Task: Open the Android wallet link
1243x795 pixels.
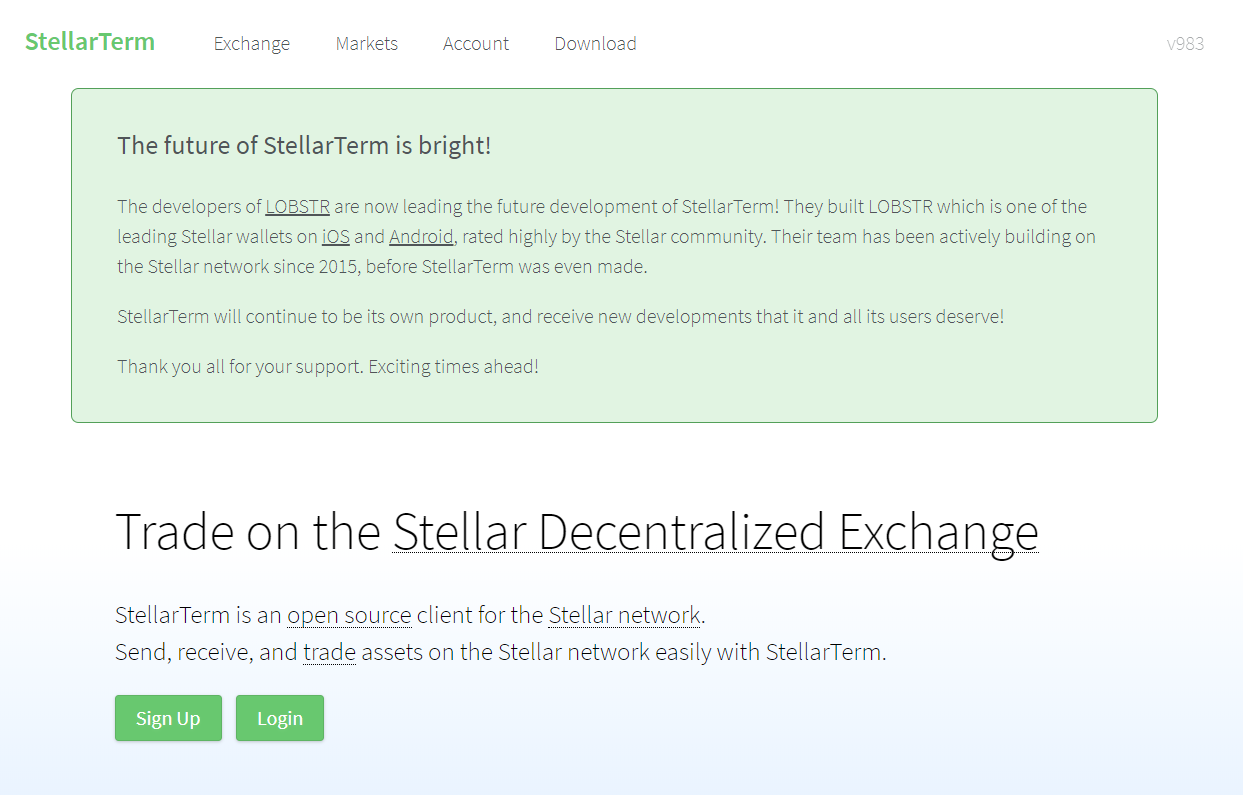Action: [x=421, y=237]
